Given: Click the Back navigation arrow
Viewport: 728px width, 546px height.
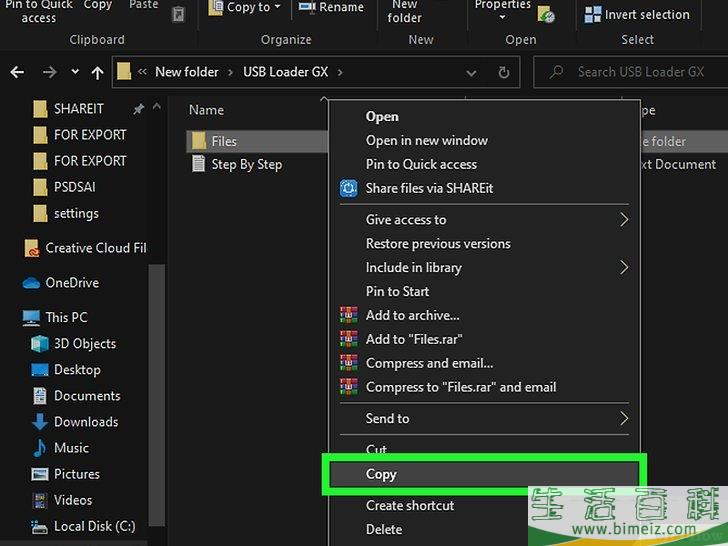Looking at the screenshot, I should pos(17,72).
